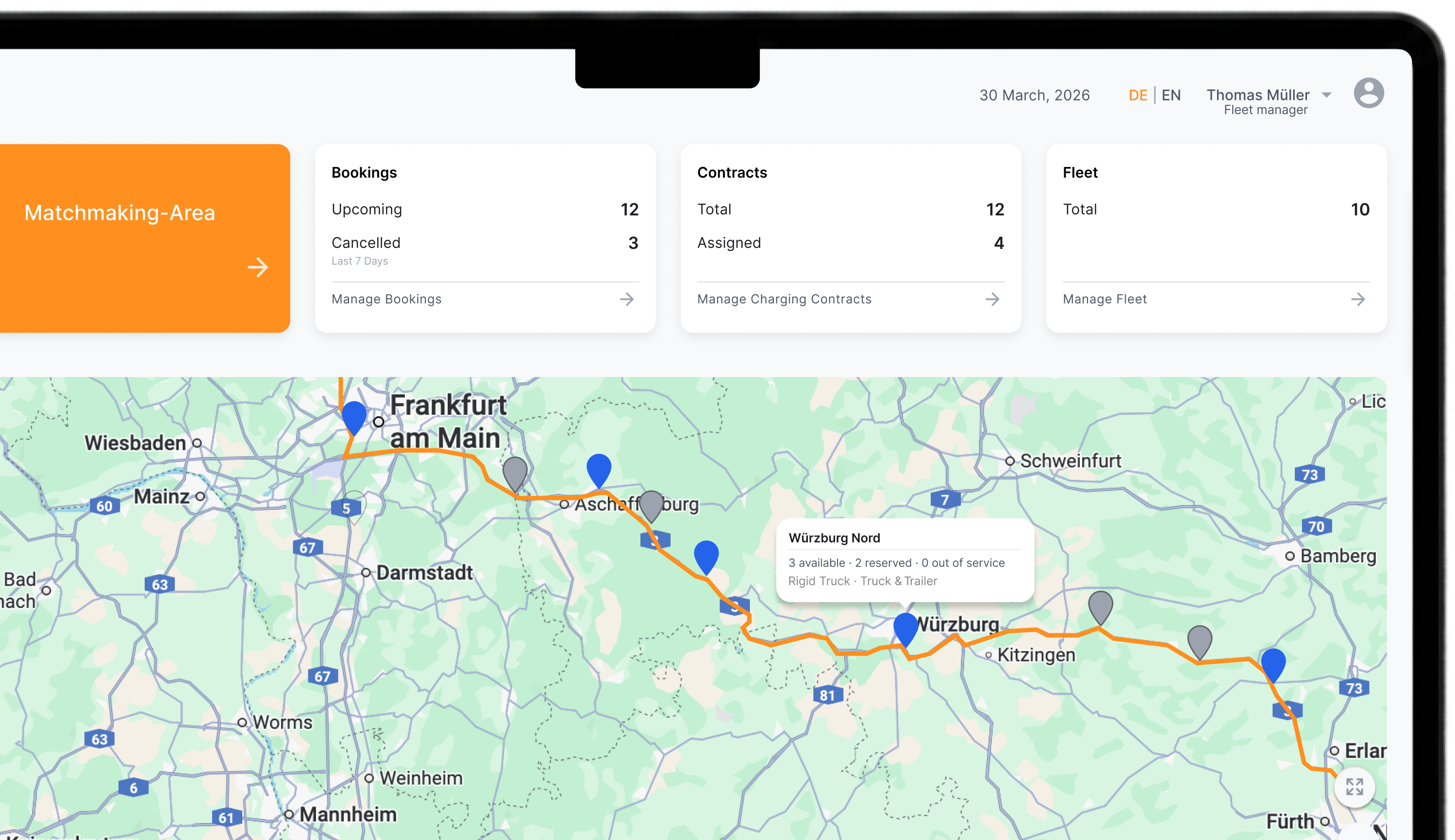Click the arrow next to Manage Bookings
Viewport: 1455px width, 840px height.
click(x=626, y=299)
